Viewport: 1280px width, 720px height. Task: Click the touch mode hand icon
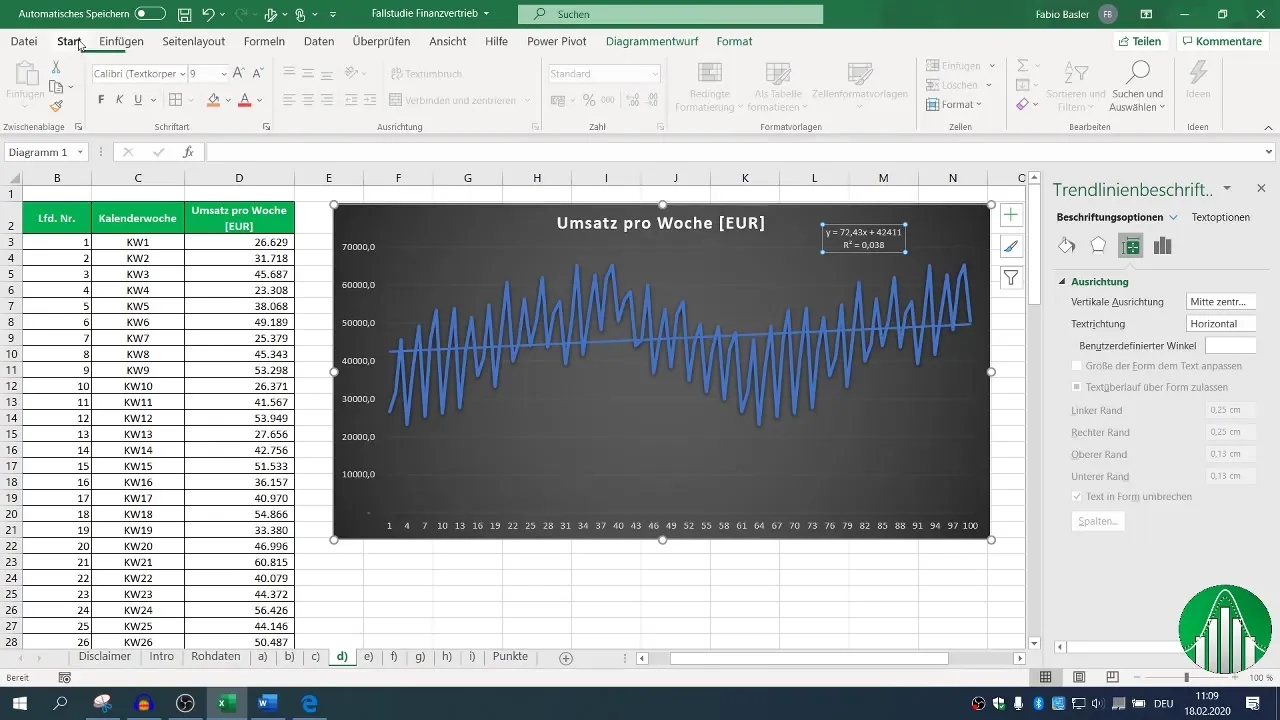pos(300,14)
